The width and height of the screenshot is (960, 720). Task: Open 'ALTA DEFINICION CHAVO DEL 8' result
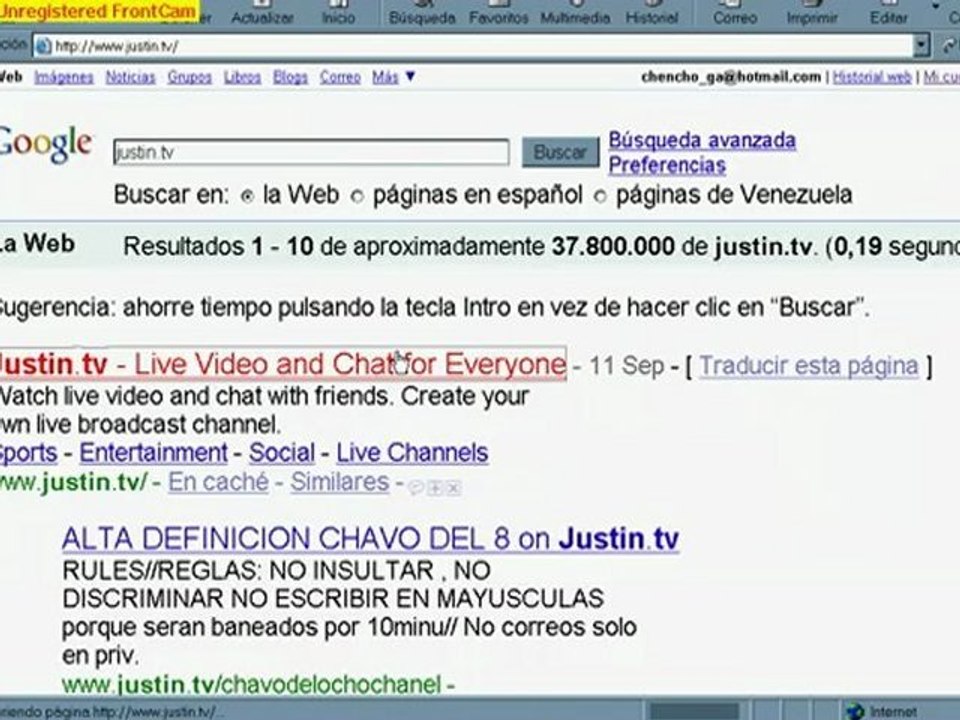click(x=370, y=539)
